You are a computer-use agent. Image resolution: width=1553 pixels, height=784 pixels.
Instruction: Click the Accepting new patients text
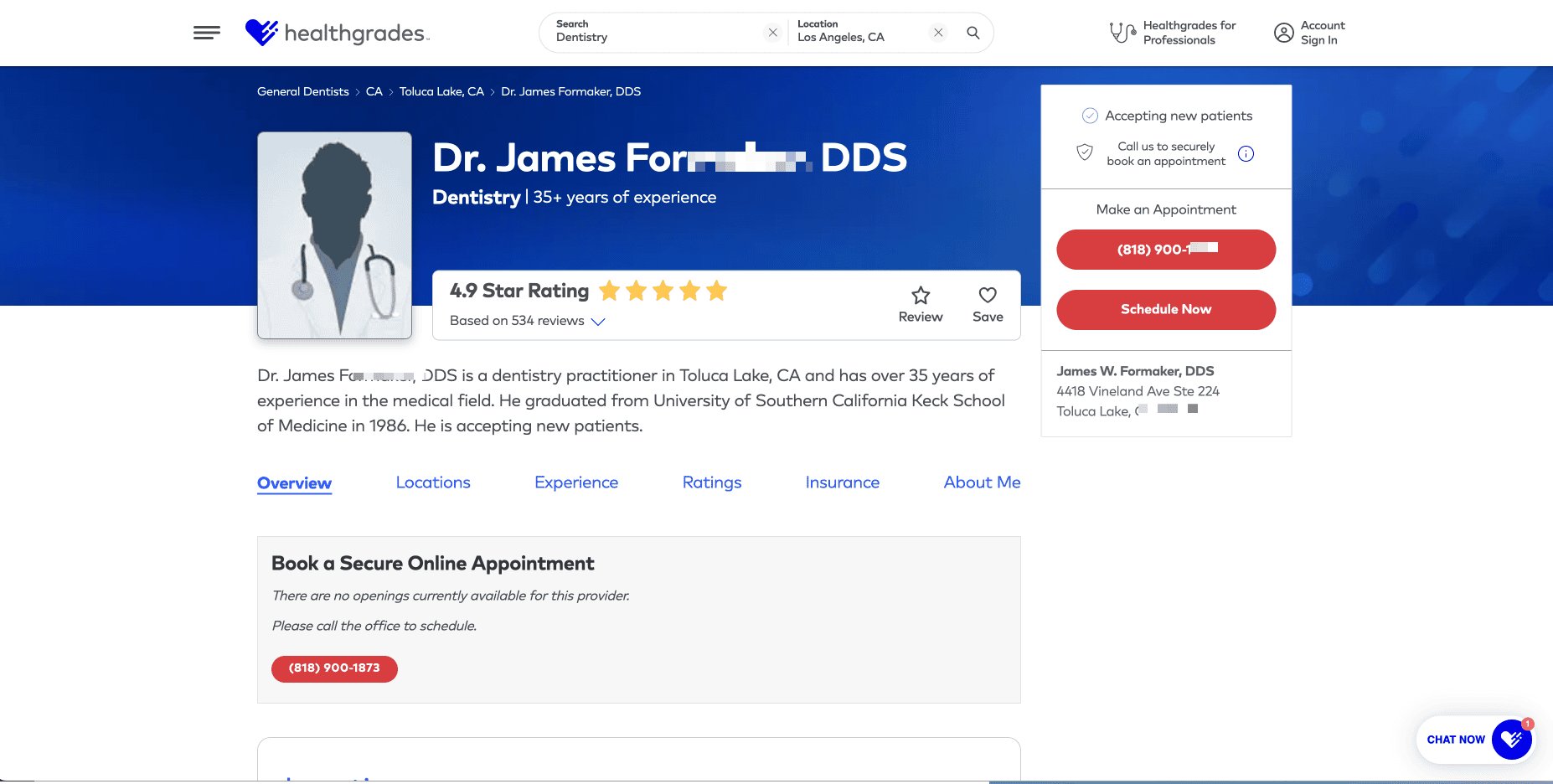pyautogui.click(x=1179, y=116)
